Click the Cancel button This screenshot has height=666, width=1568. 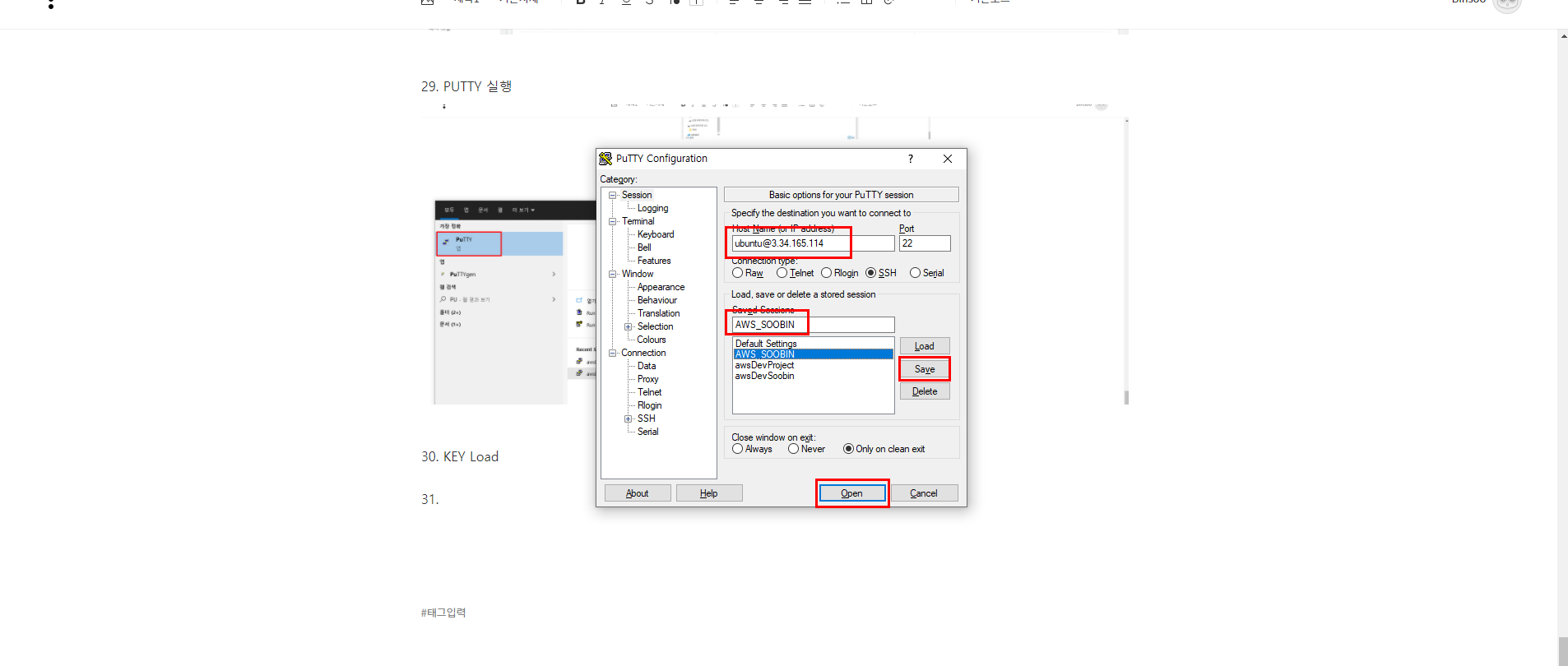924,493
